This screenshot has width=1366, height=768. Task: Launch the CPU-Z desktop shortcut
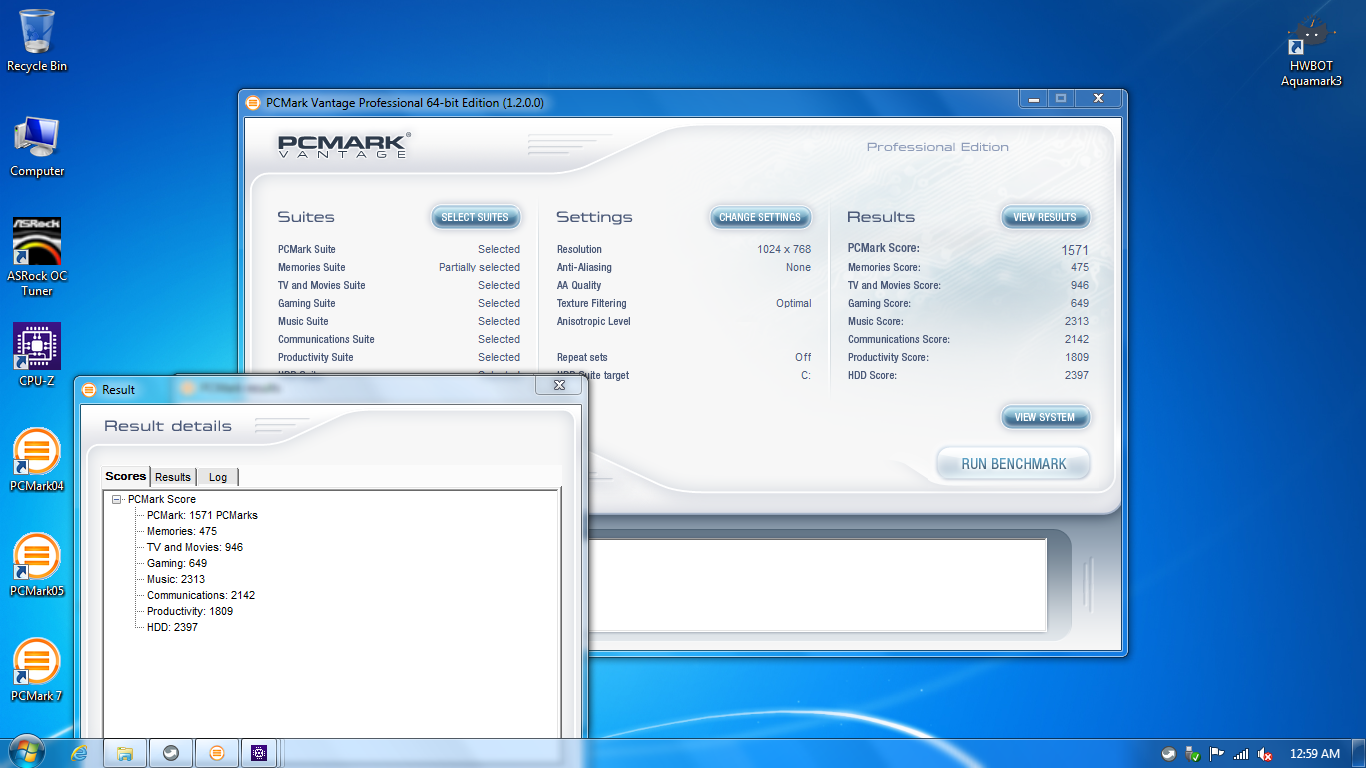(x=37, y=355)
